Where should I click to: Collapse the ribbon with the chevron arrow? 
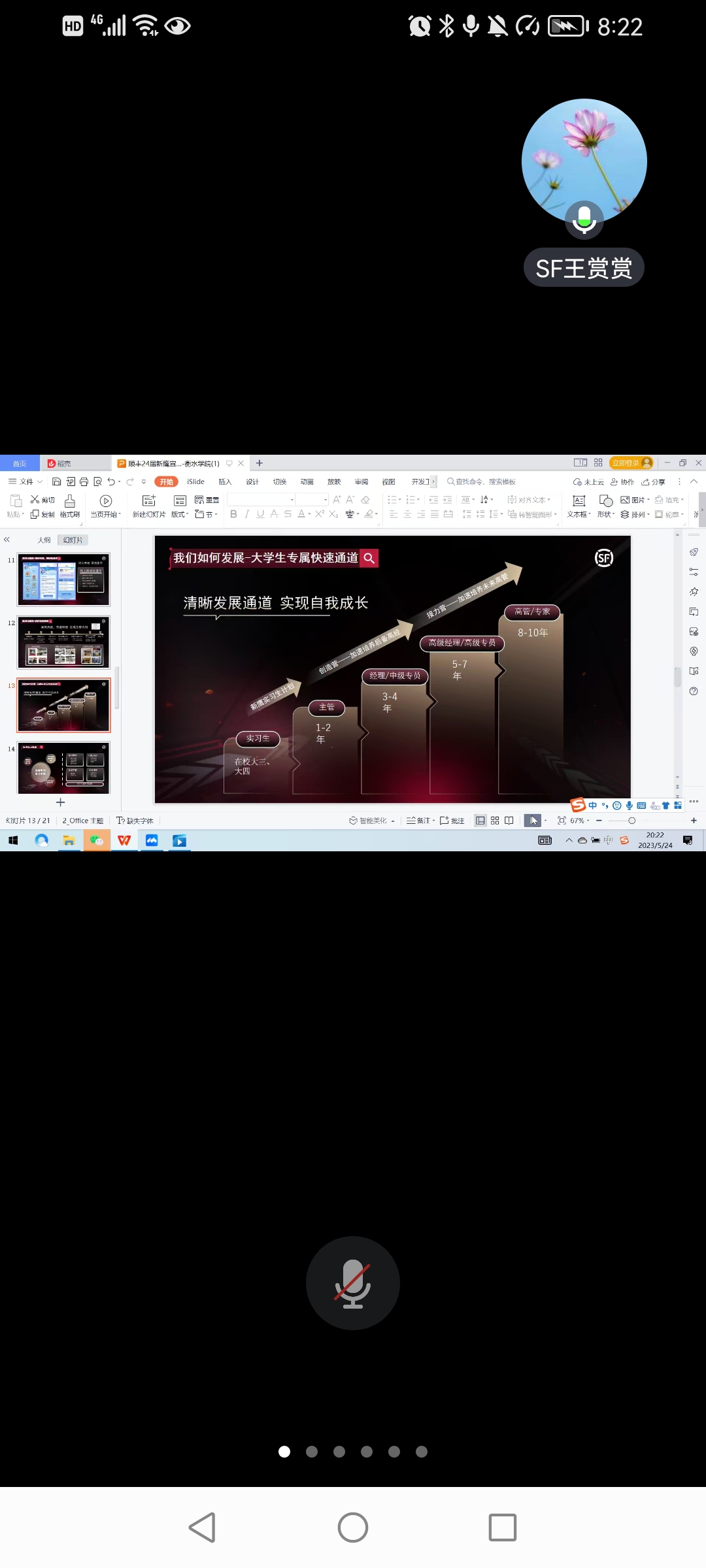[694, 482]
